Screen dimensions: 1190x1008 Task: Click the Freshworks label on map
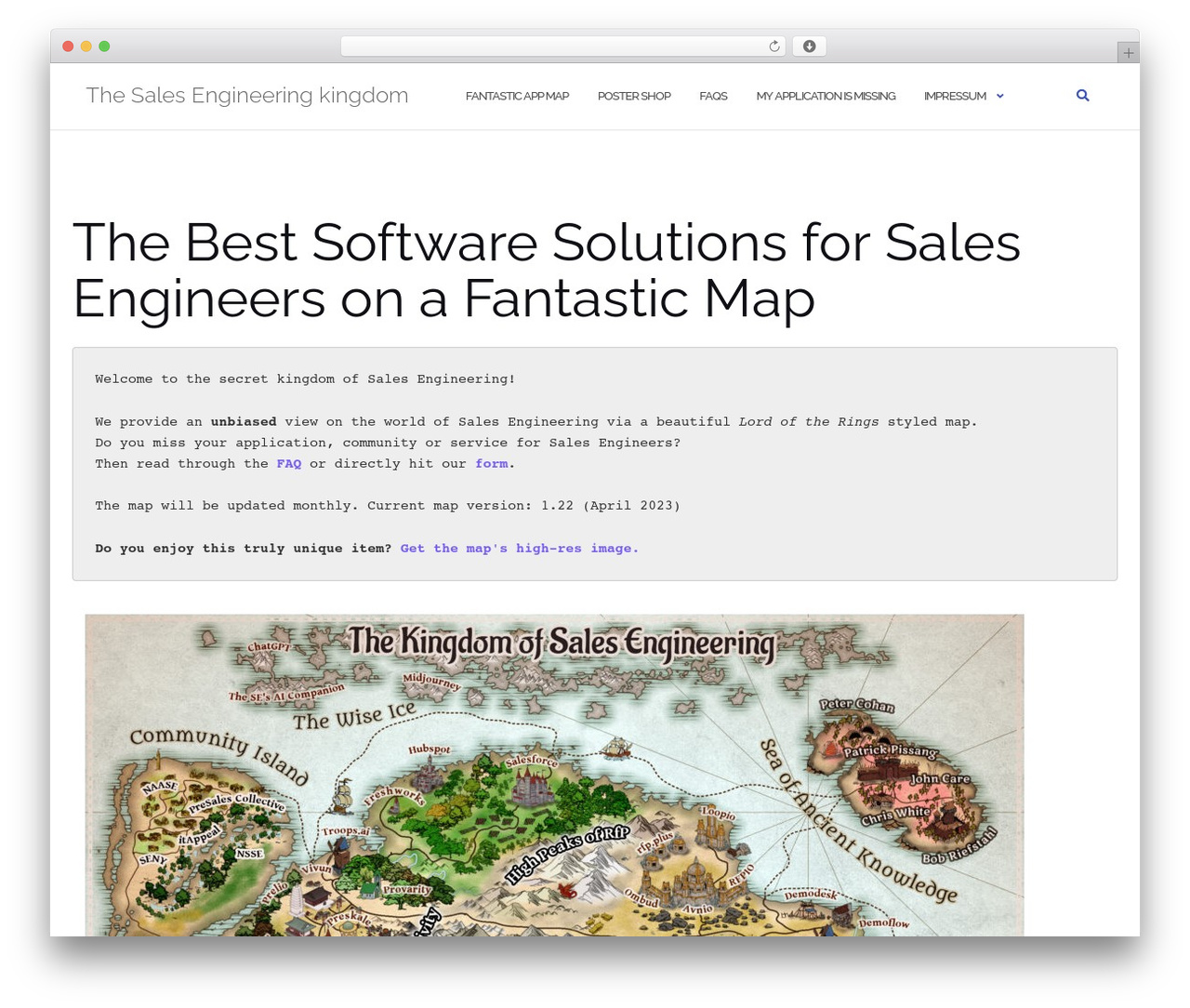point(394,796)
